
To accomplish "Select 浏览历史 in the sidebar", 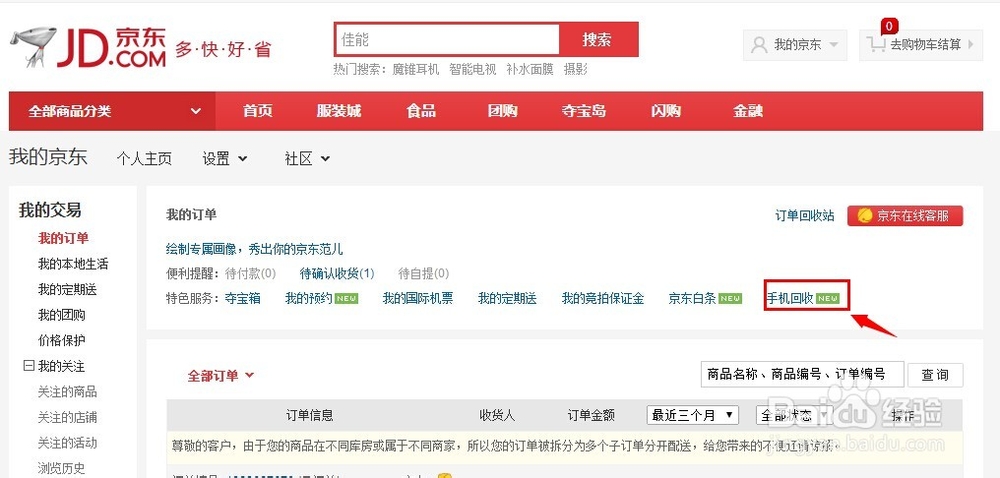I will point(61,468).
